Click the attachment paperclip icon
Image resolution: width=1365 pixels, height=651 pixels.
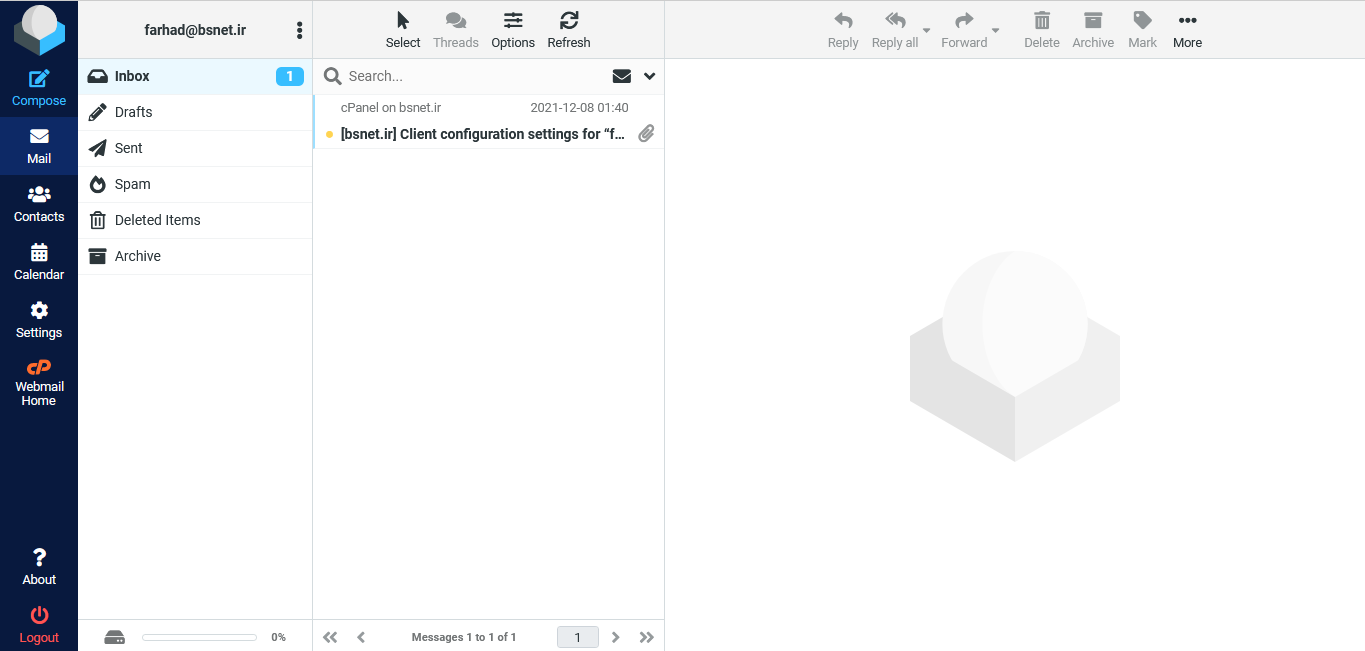tap(647, 133)
